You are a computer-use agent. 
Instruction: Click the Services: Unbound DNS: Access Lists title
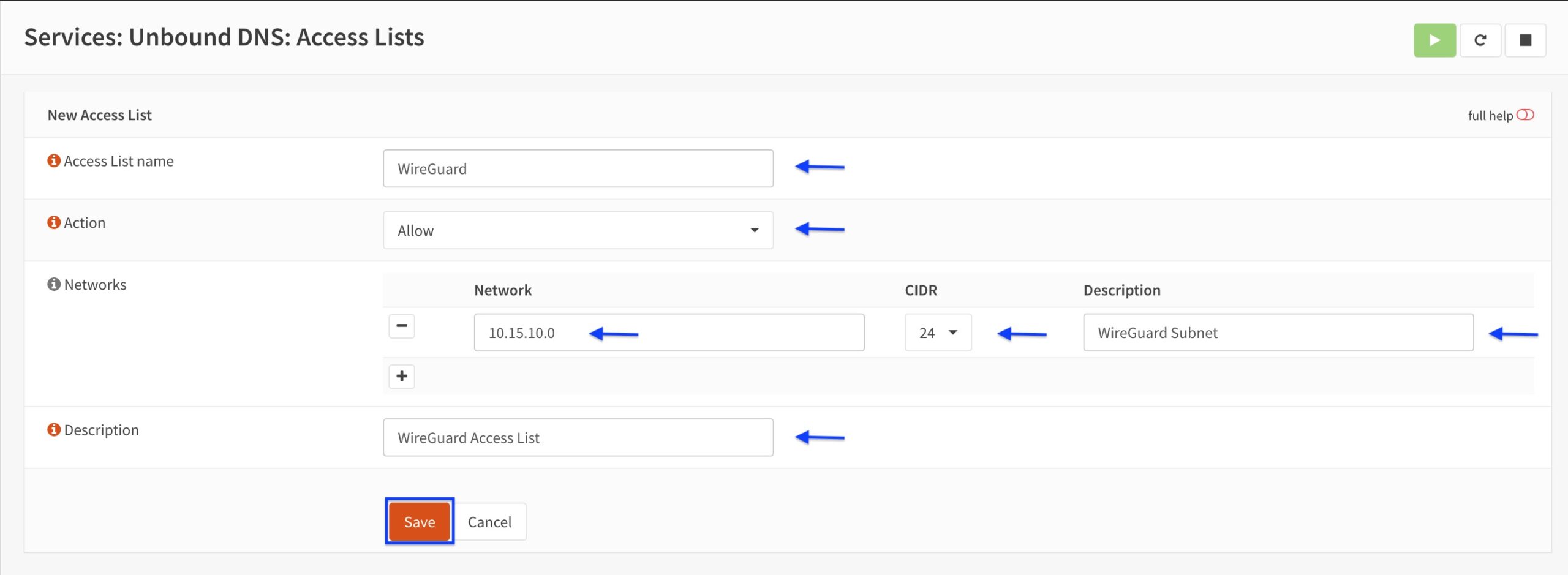(224, 37)
